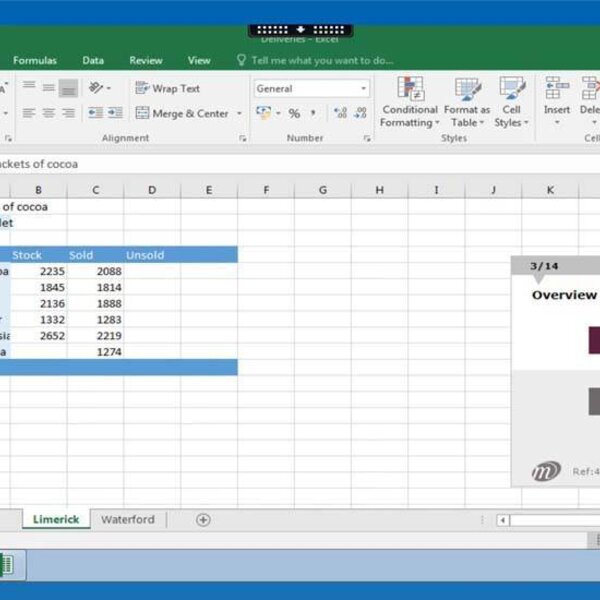The height and width of the screenshot is (600, 600).
Task: Increase decimal places
Action: click(340, 113)
